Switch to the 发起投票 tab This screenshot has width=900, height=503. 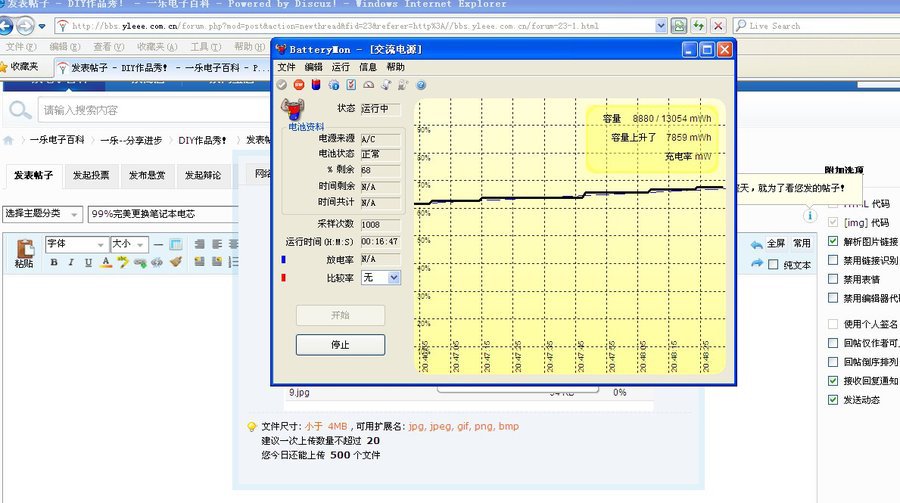pos(90,175)
